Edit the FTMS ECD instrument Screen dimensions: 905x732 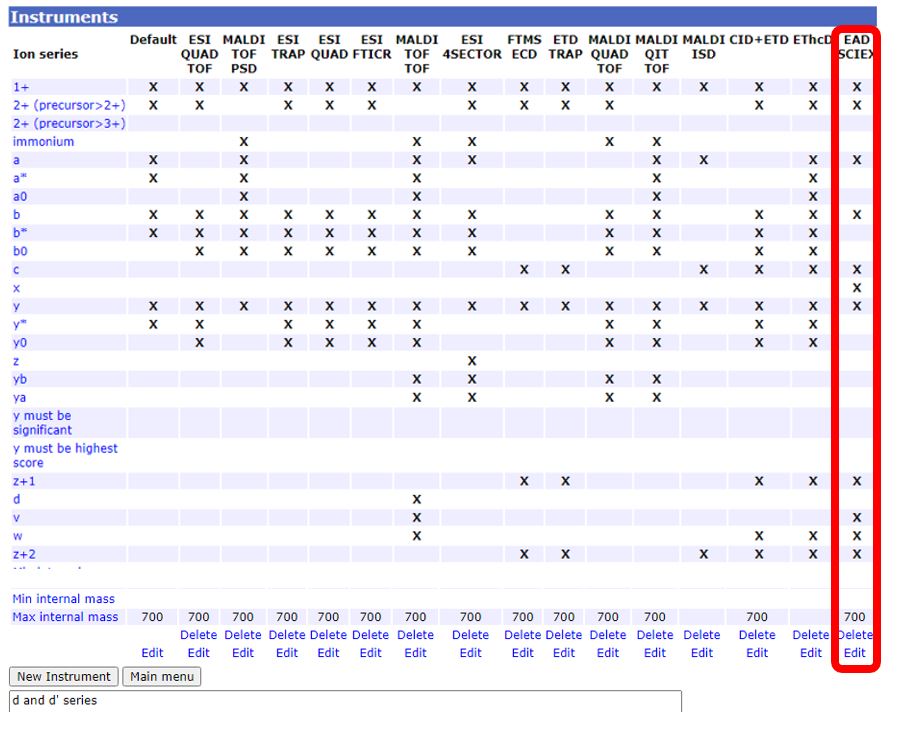pos(523,653)
